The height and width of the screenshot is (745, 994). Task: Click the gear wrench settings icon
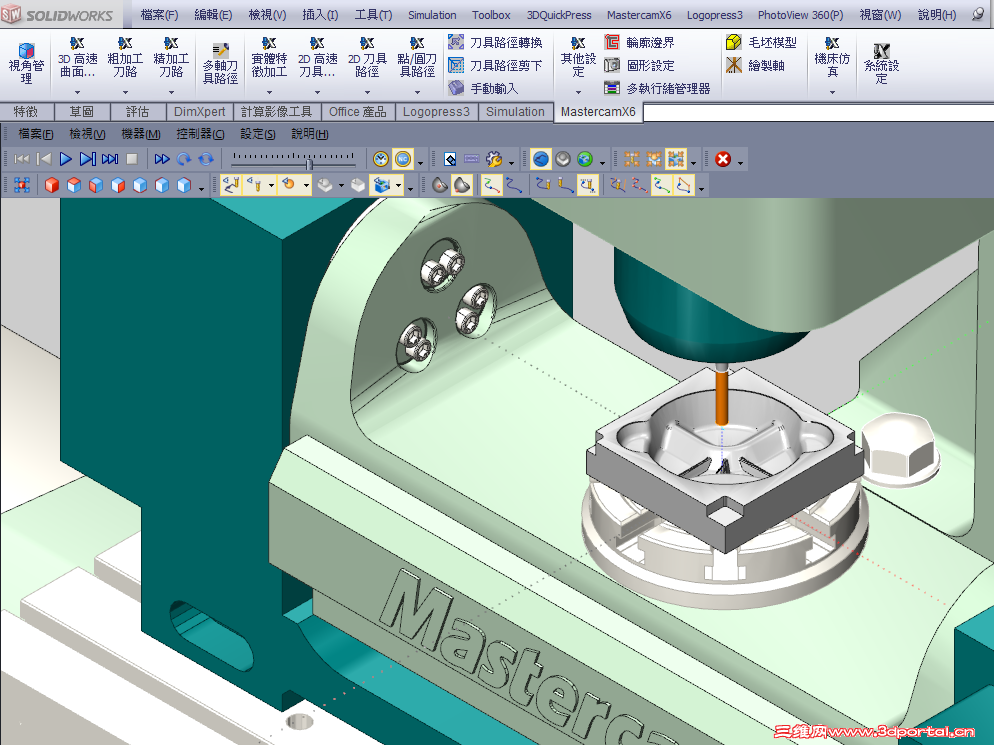(494, 159)
